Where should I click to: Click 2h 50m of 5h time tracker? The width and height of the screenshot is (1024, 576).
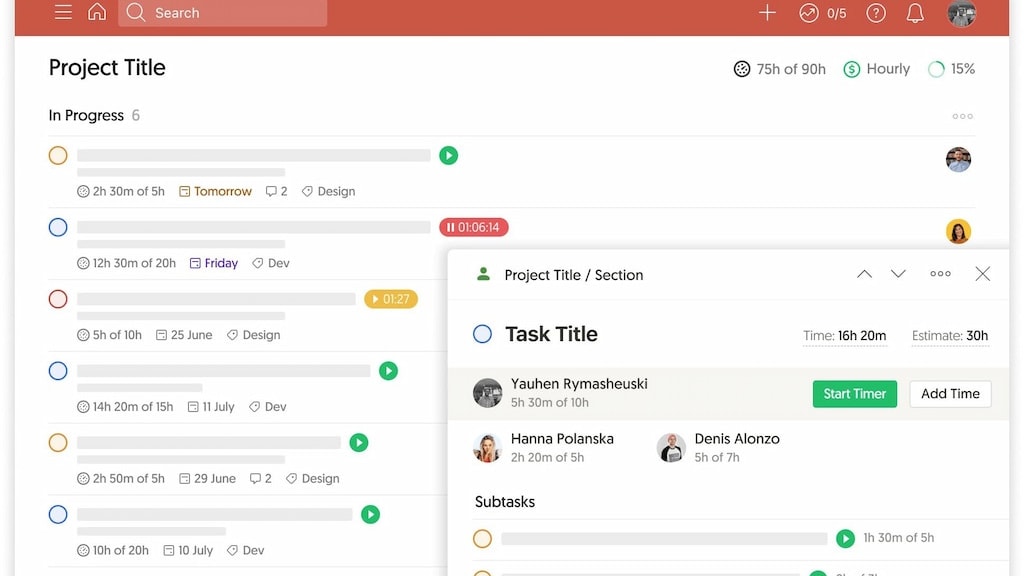click(121, 479)
